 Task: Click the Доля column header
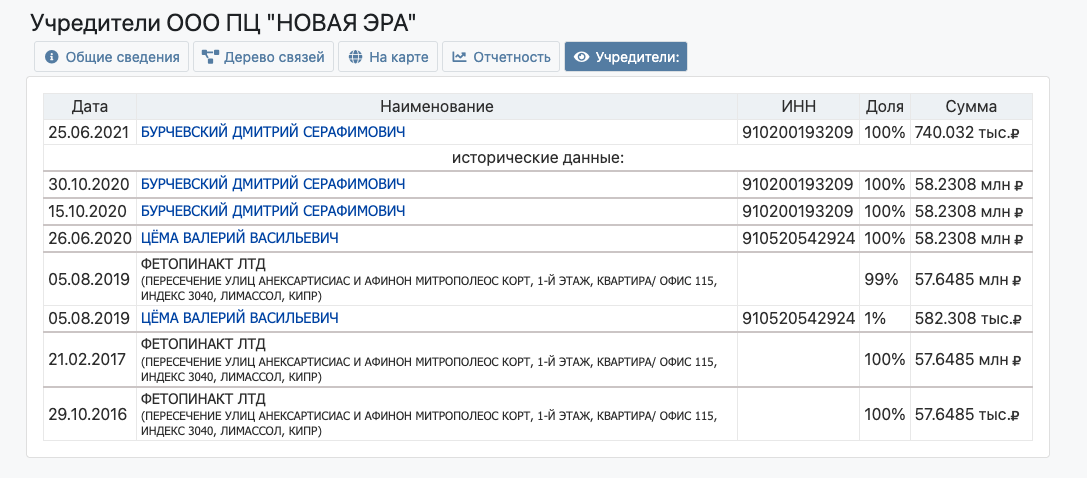coord(884,107)
